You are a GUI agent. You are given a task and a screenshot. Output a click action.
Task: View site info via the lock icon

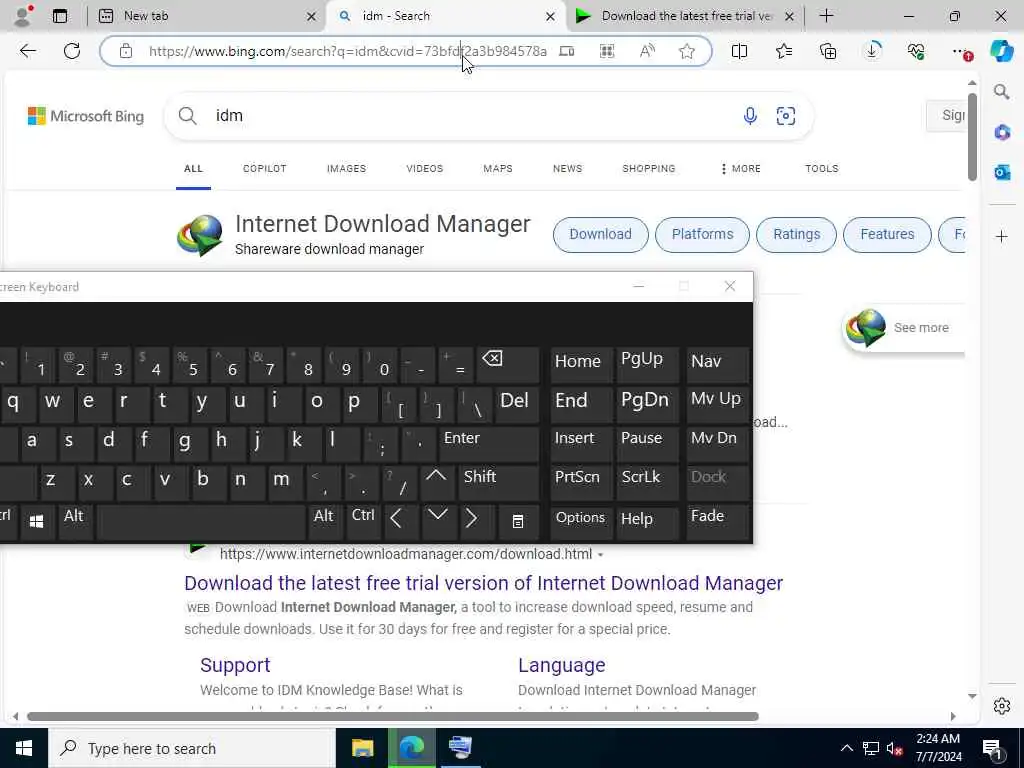pos(126,51)
